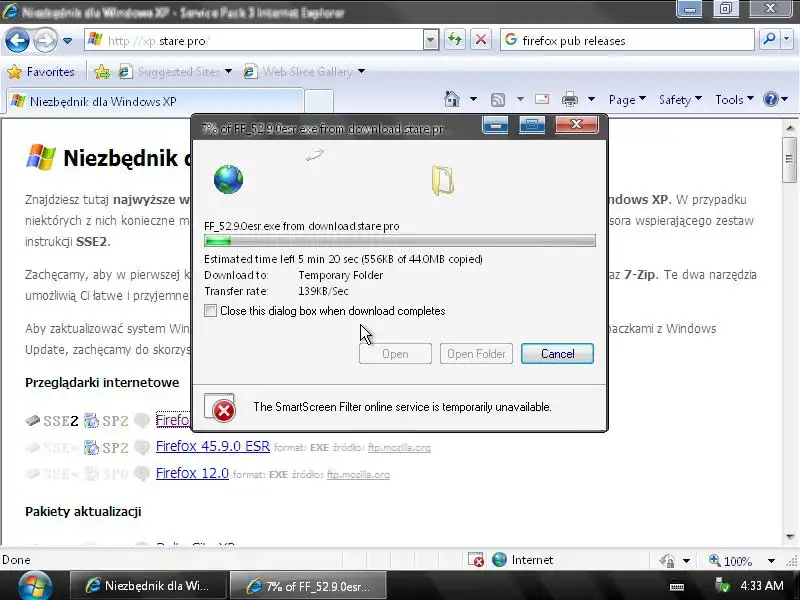The height and width of the screenshot is (600, 800).
Task: Run search with the magnifier button
Action: click(x=768, y=40)
